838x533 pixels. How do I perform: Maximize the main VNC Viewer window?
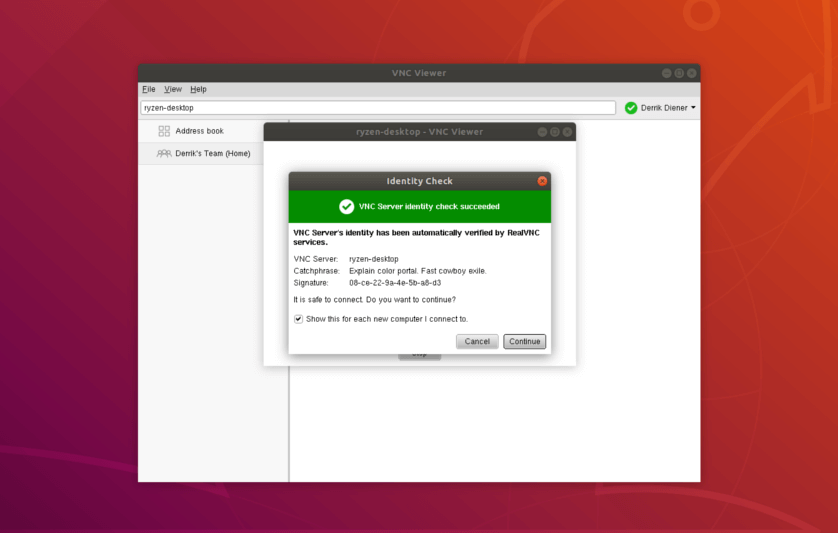pos(679,73)
